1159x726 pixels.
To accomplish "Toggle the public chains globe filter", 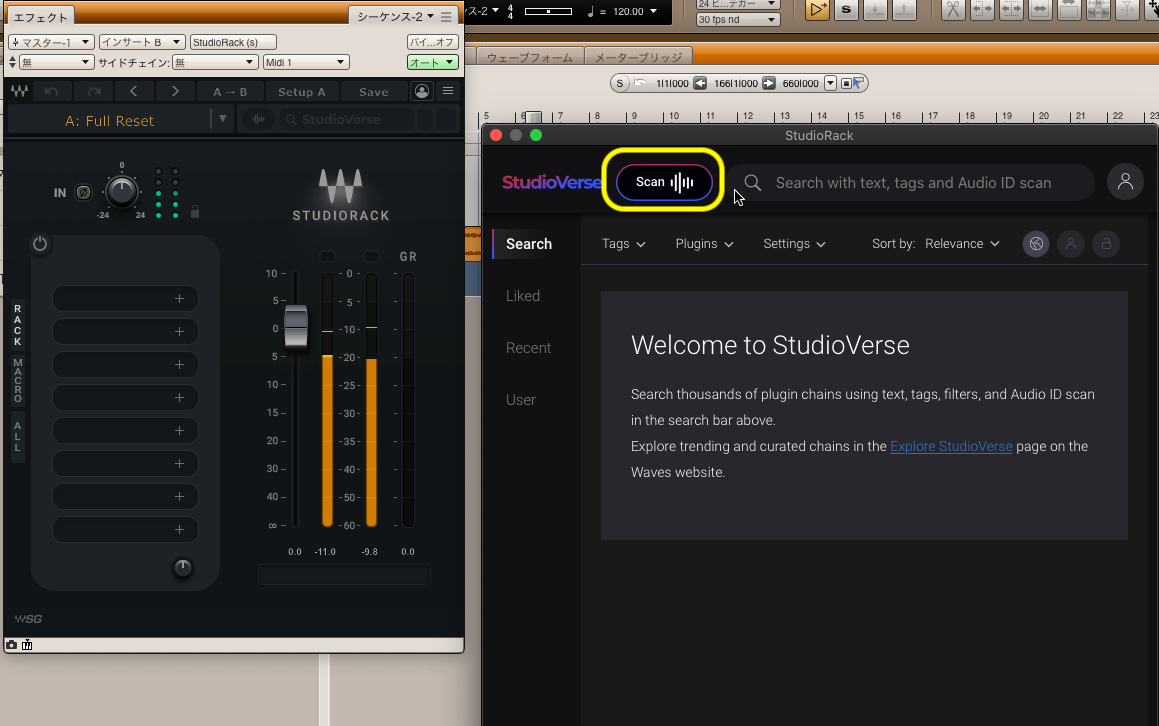I will point(1036,244).
